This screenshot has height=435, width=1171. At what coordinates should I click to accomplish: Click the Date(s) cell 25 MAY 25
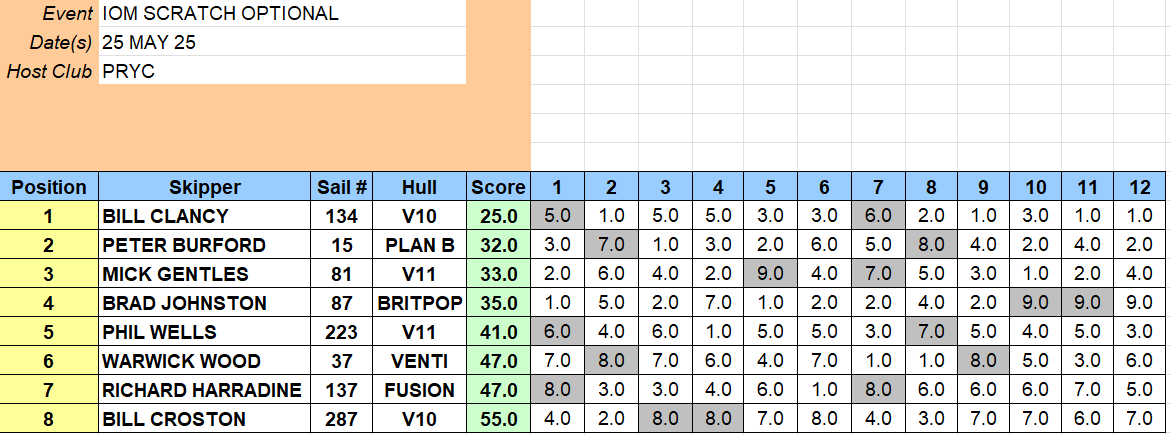(x=282, y=42)
